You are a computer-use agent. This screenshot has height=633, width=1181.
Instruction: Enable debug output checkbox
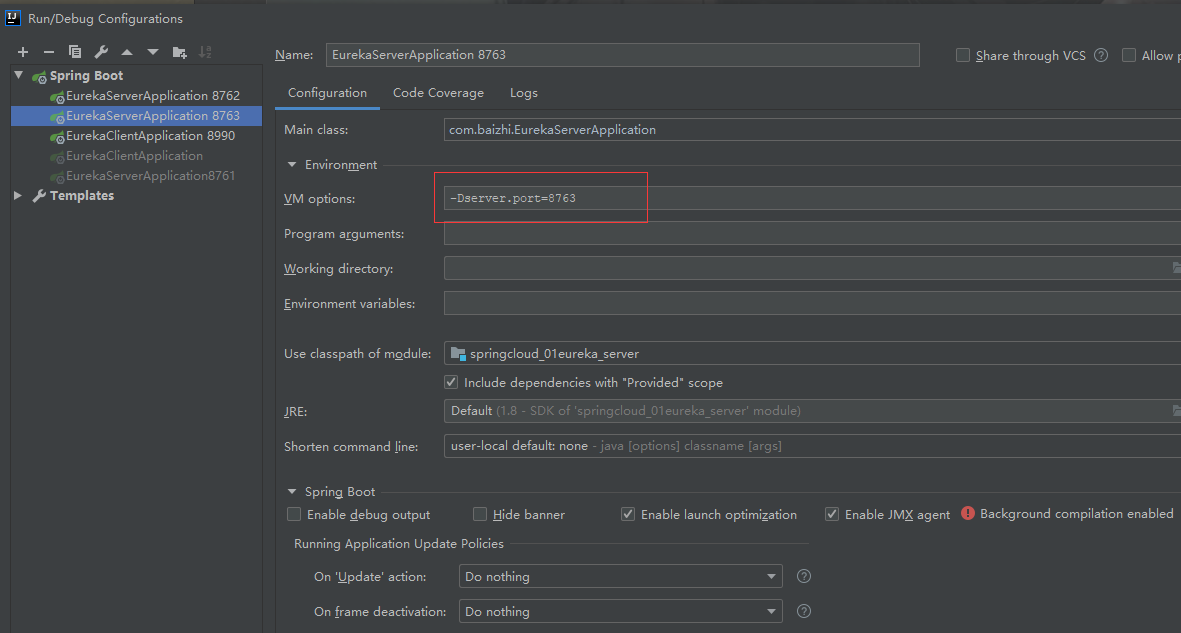point(294,514)
